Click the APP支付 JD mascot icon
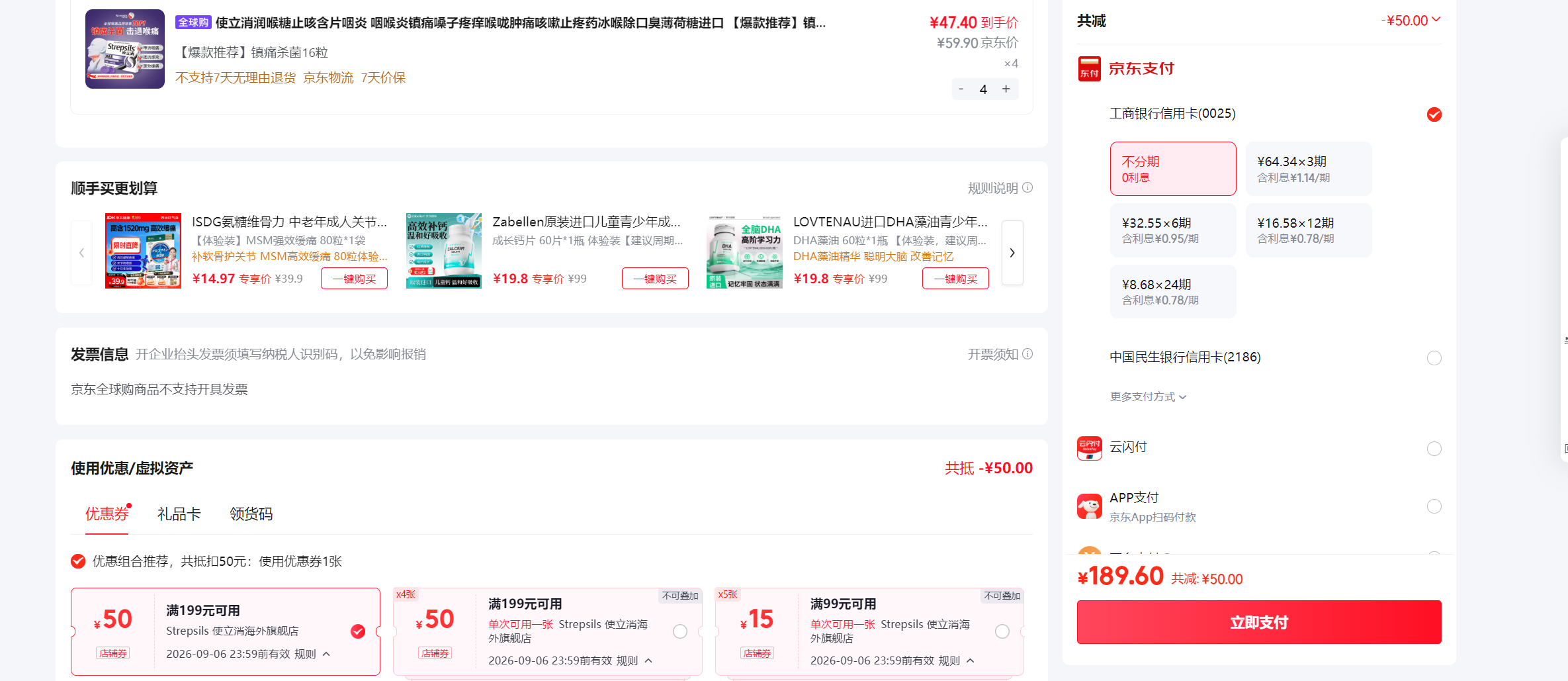The width and height of the screenshot is (1568, 681). pyautogui.click(x=1089, y=506)
